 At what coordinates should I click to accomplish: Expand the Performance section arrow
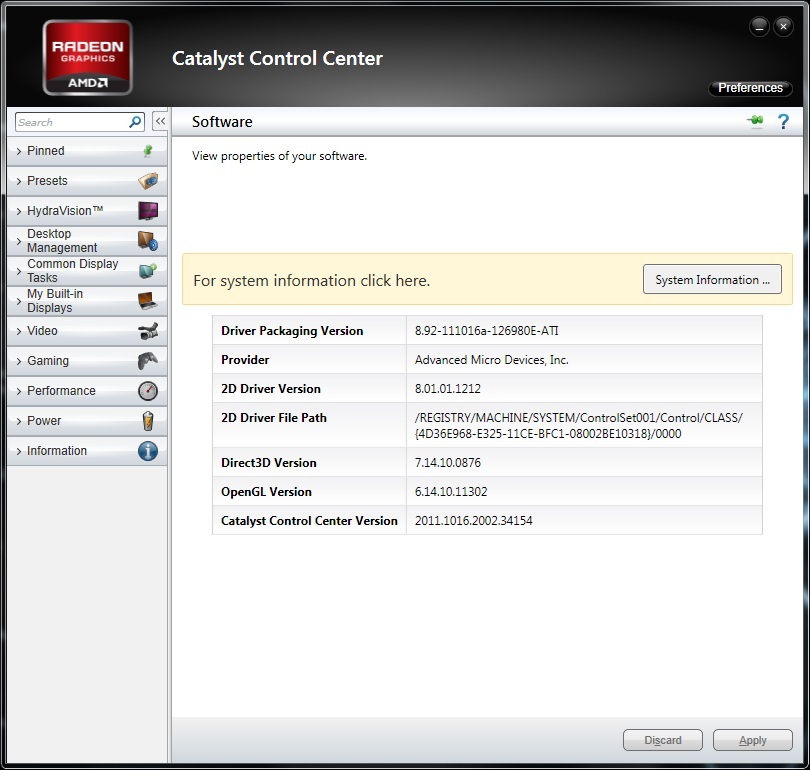[x=19, y=391]
